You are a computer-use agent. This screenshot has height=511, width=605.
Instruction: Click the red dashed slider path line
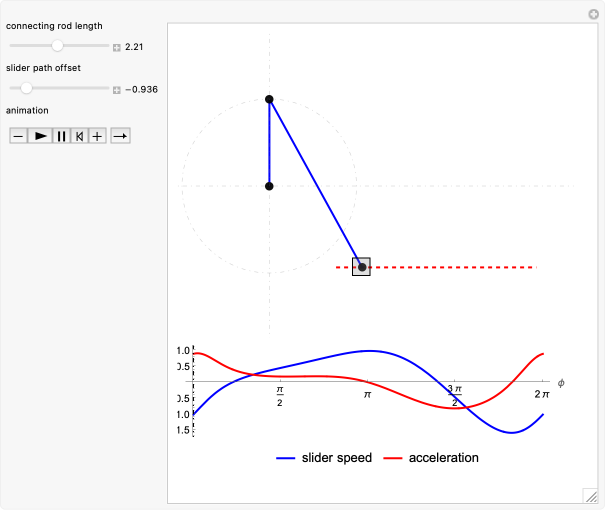pyautogui.click(x=460, y=268)
